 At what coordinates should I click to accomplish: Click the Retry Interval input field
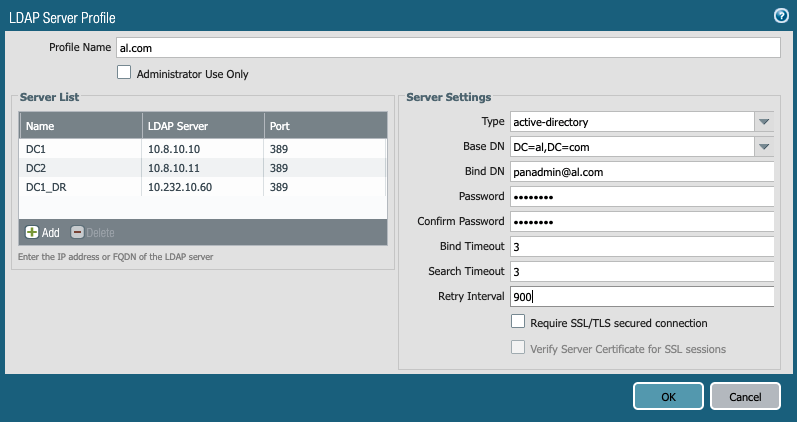coord(642,297)
